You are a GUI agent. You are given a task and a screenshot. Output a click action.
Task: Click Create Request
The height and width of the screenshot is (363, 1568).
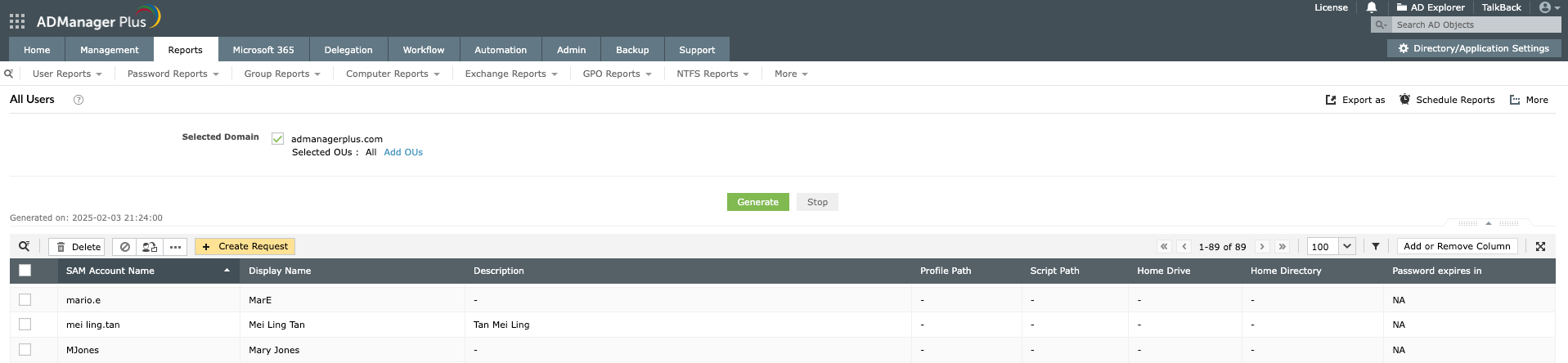(245, 246)
